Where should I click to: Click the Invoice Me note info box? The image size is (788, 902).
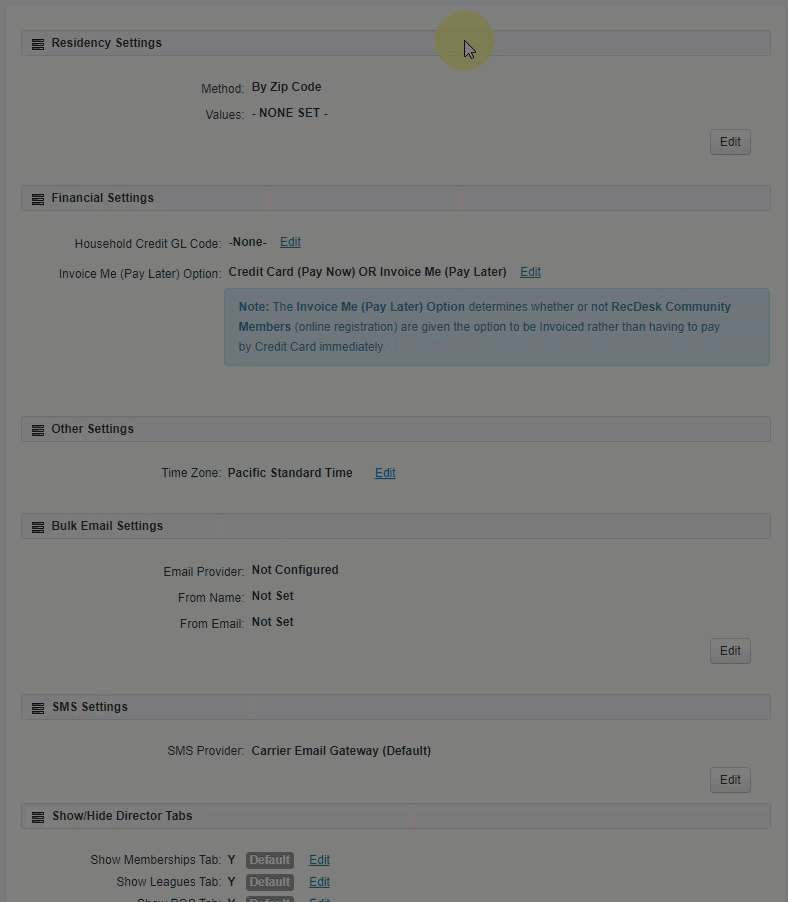(x=496, y=327)
